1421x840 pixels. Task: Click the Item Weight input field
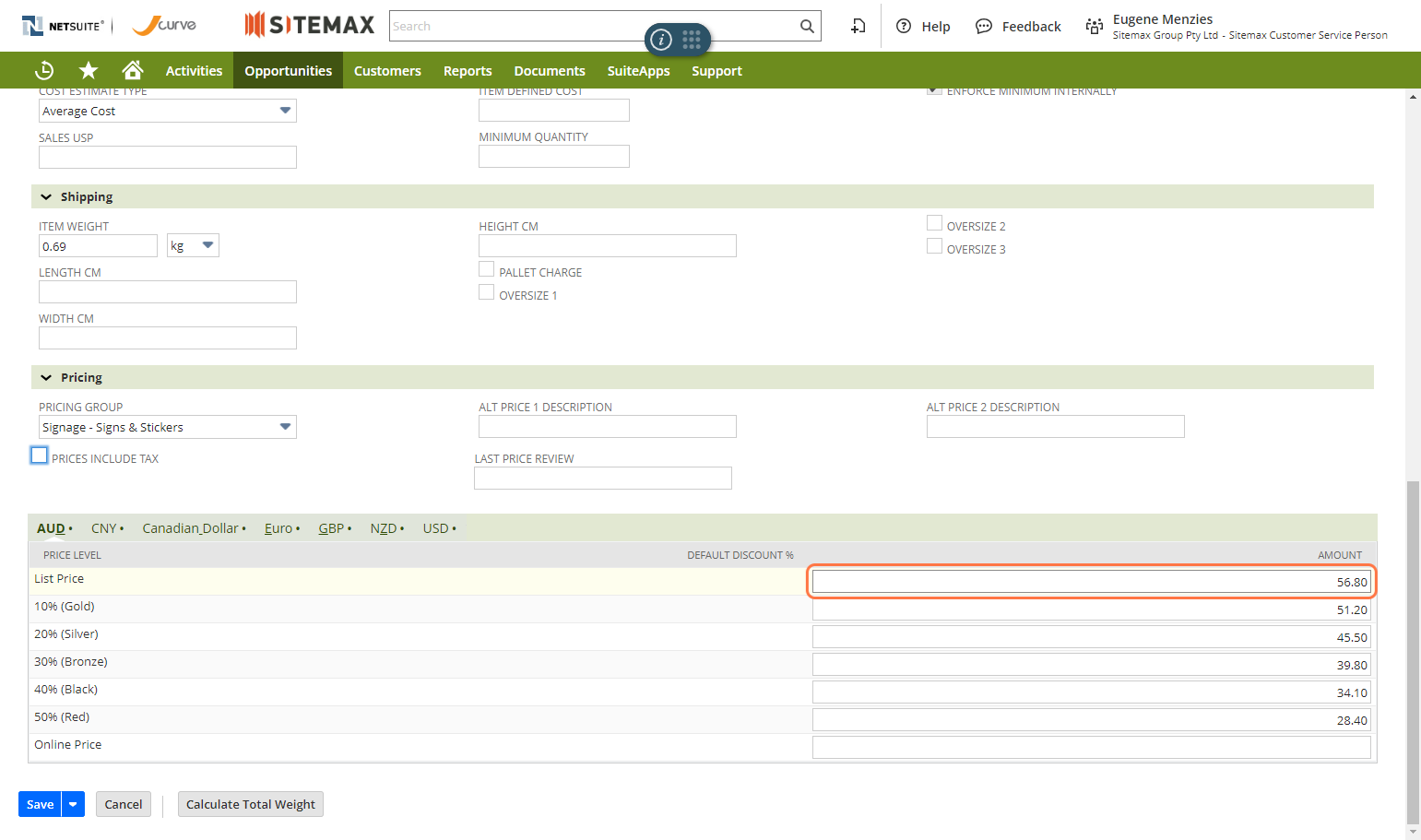point(98,245)
